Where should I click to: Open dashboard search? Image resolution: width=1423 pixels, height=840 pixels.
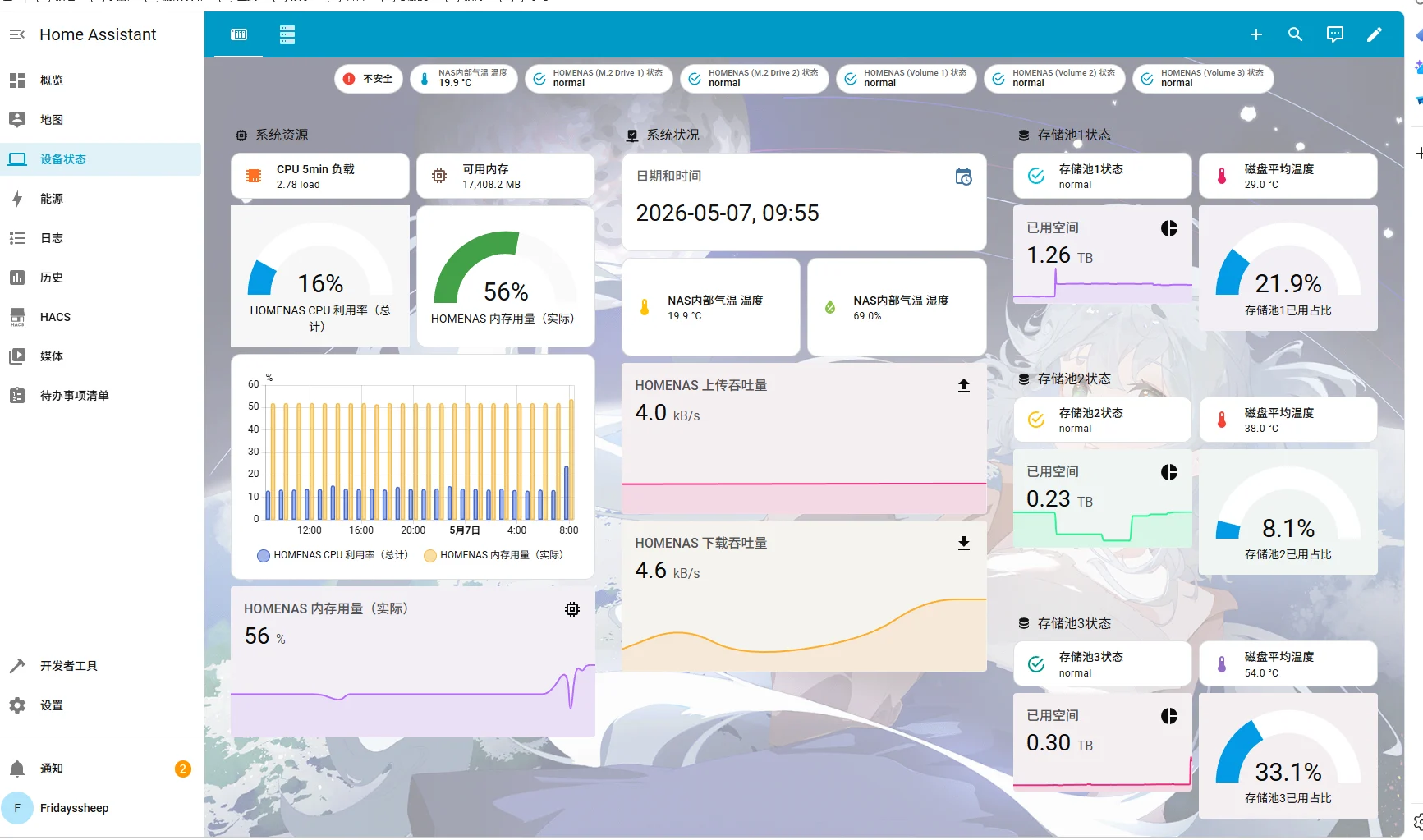(1295, 34)
